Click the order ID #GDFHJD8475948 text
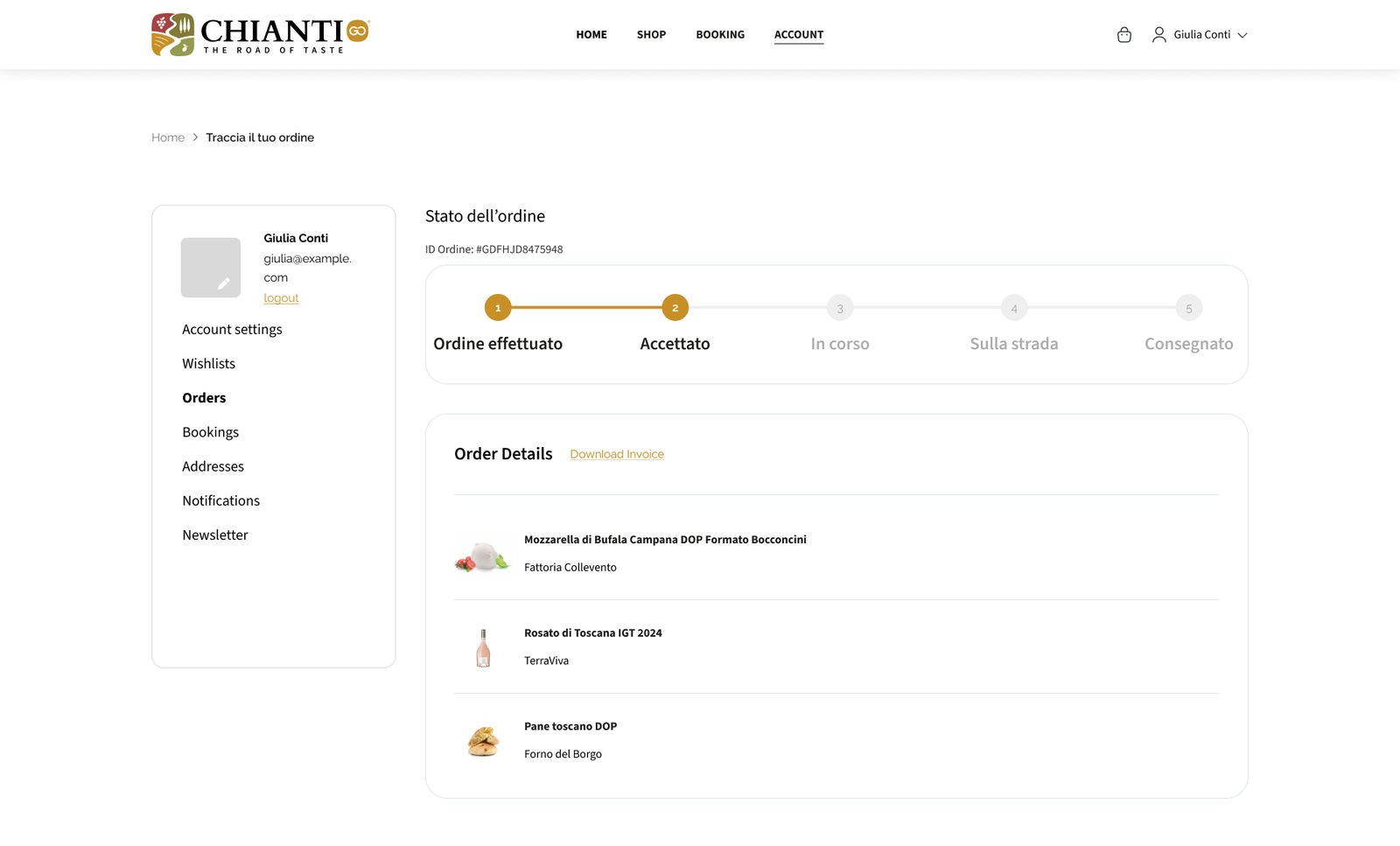The image size is (1400, 846). click(x=519, y=249)
